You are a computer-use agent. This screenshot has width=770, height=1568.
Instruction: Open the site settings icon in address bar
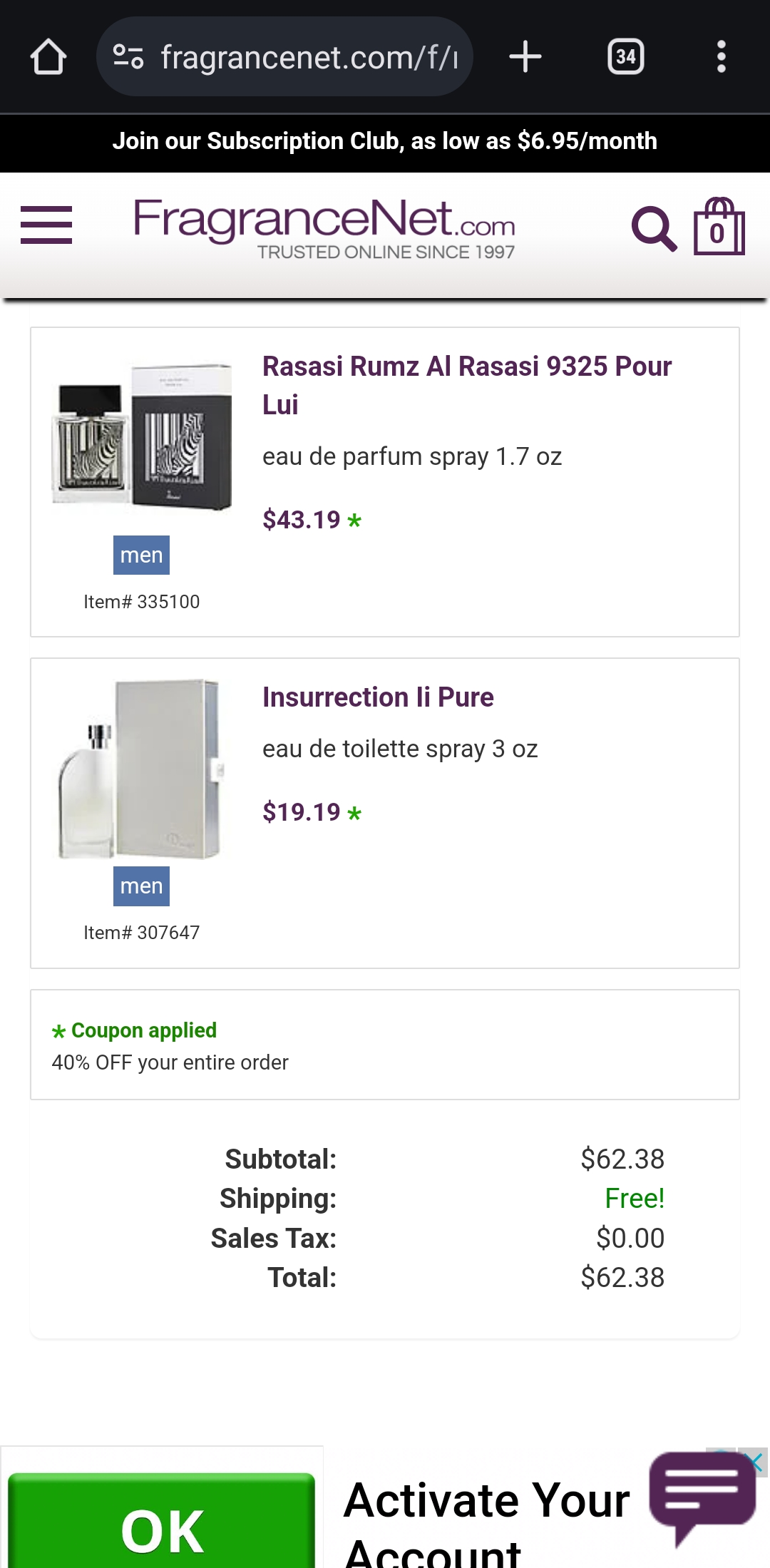[129, 57]
